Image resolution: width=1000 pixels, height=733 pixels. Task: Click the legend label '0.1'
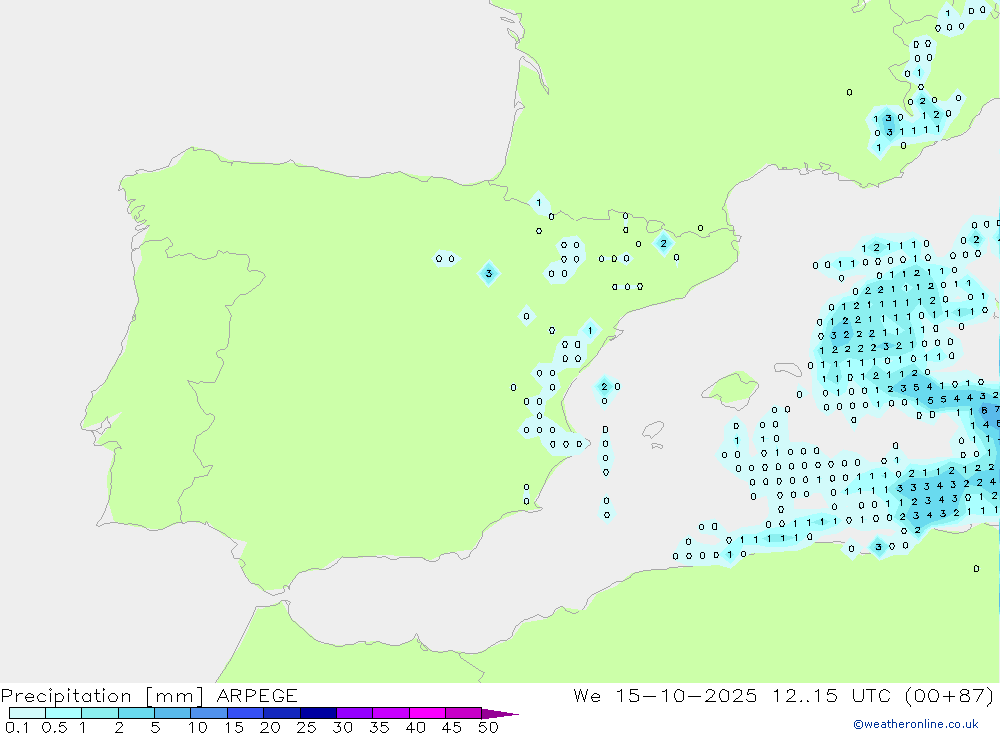point(15,728)
